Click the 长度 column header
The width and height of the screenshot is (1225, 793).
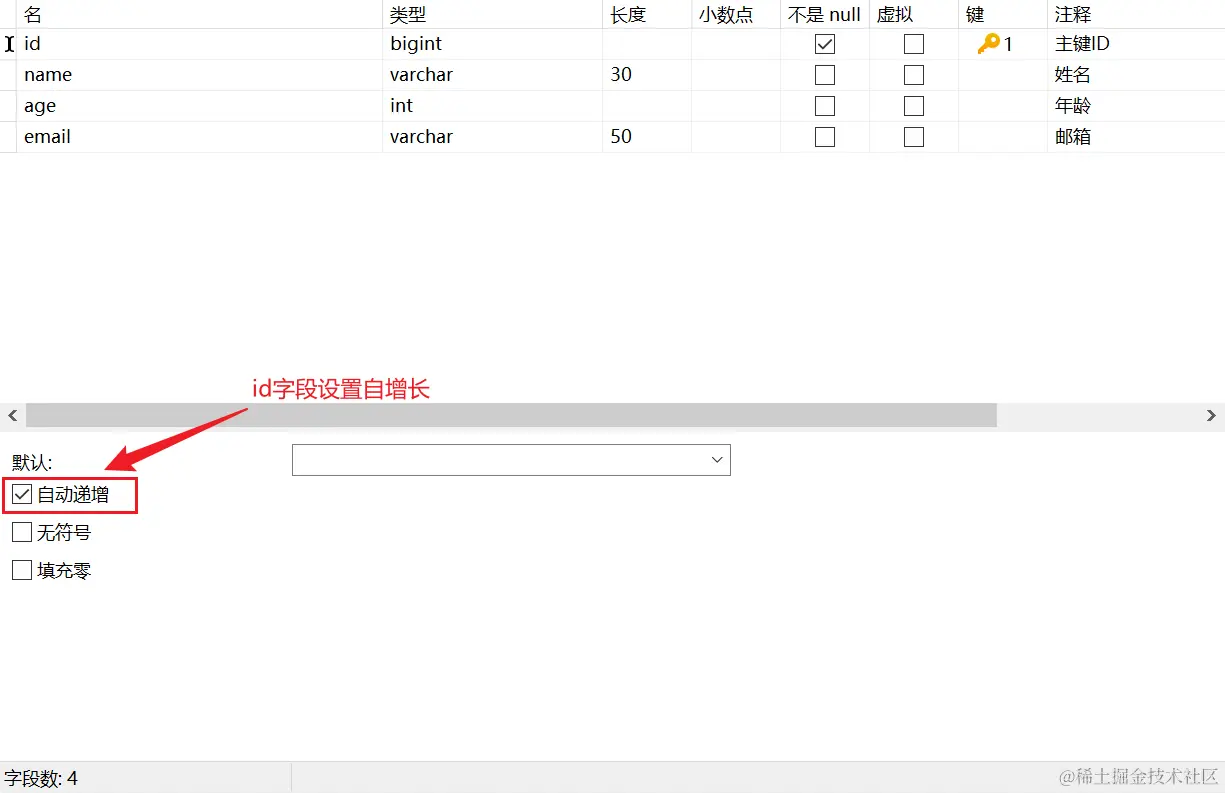(647, 14)
